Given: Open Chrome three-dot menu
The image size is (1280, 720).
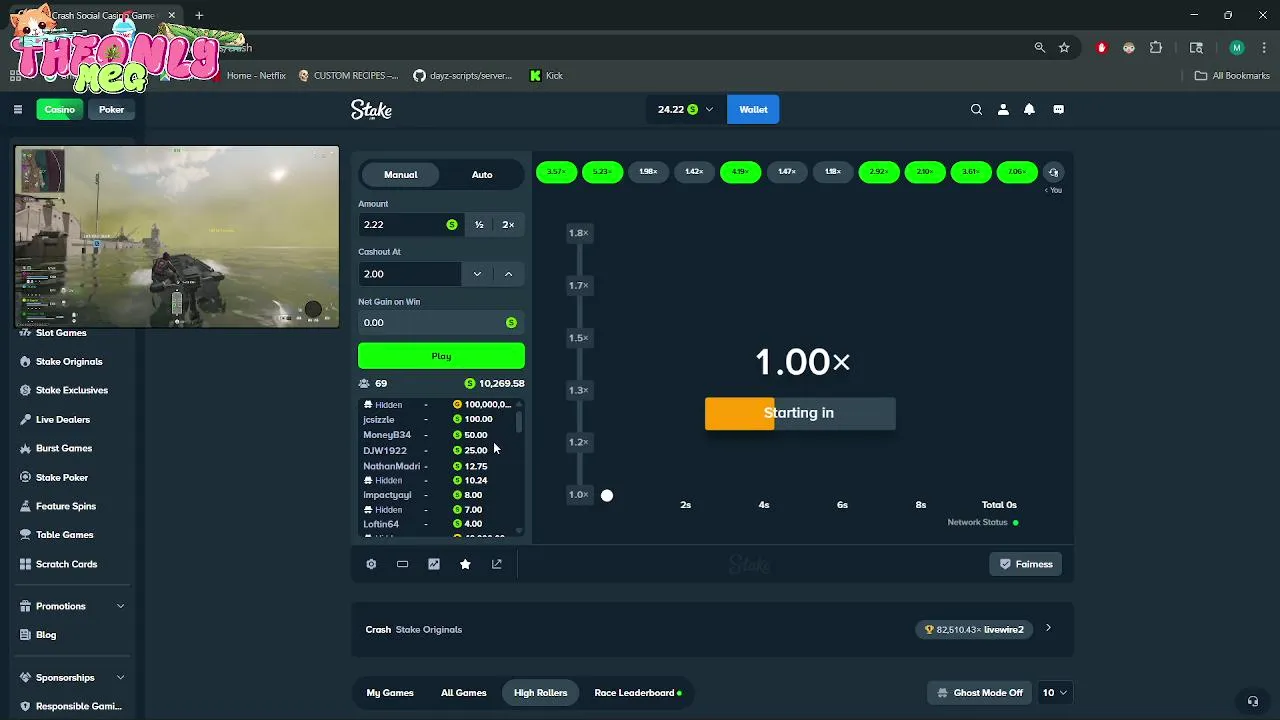Looking at the screenshot, I should pos(1265,47).
